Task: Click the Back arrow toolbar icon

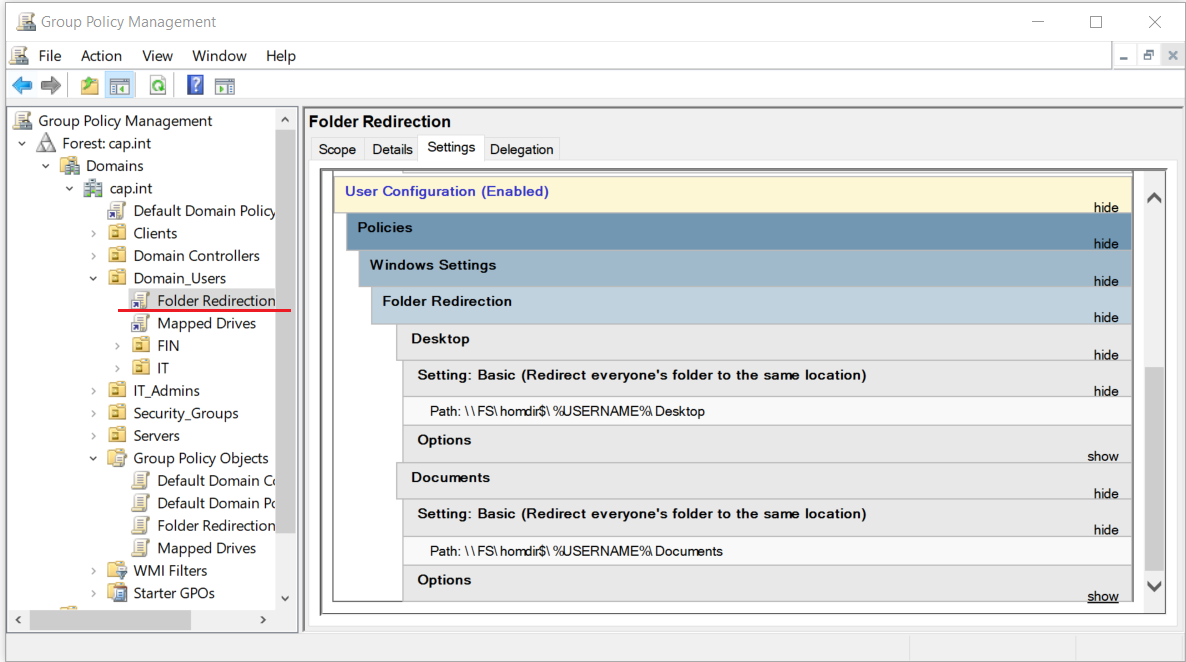Action: [x=22, y=86]
